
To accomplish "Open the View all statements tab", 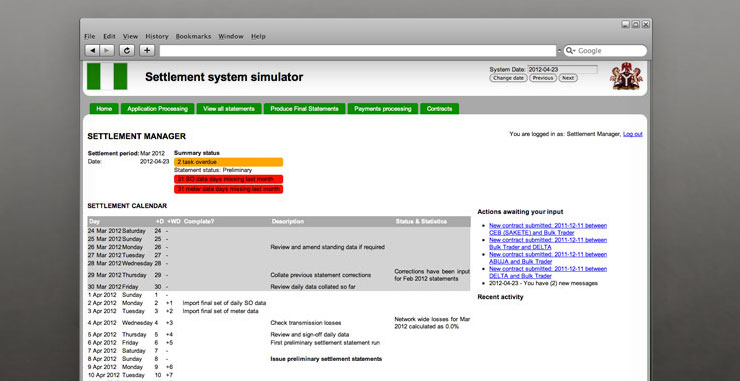I will tap(229, 109).
